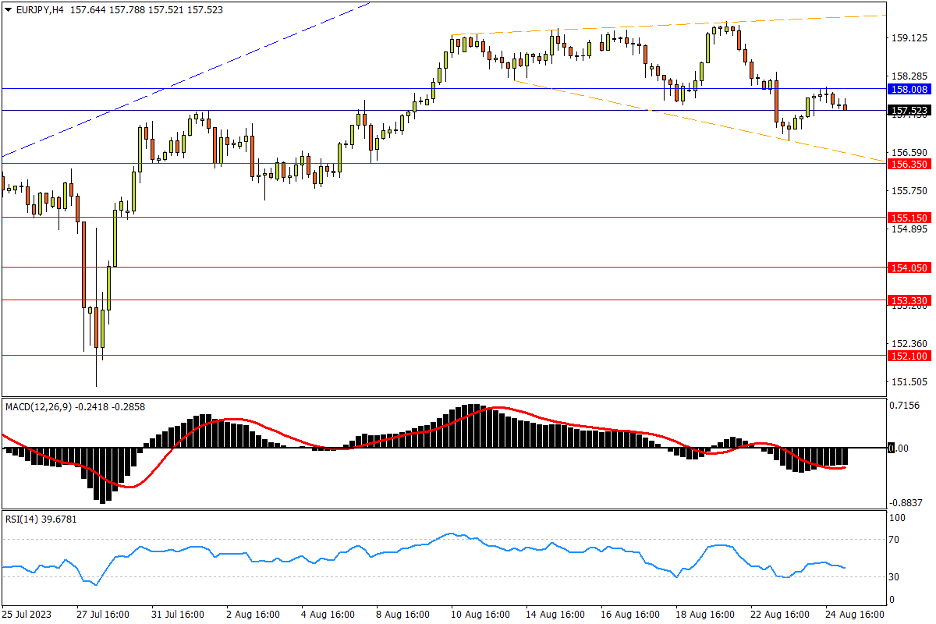
Task: Click the 153.330 support level label
Action: click(x=909, y=300)
